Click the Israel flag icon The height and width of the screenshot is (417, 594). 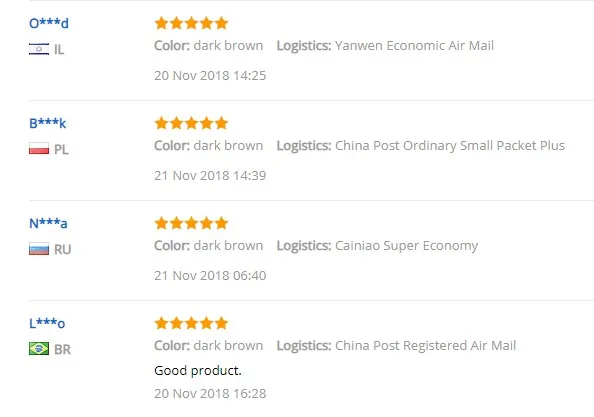[39, 49]
